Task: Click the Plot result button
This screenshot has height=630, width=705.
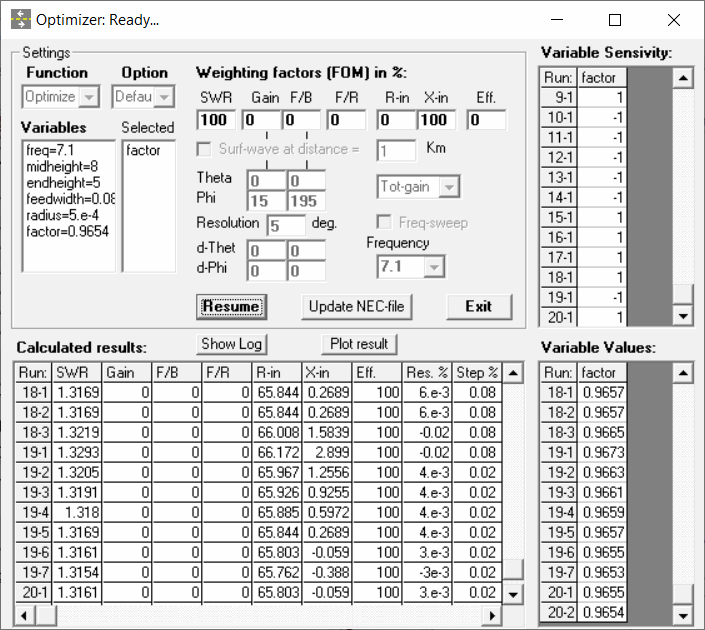Action: (x=358, y=344)
